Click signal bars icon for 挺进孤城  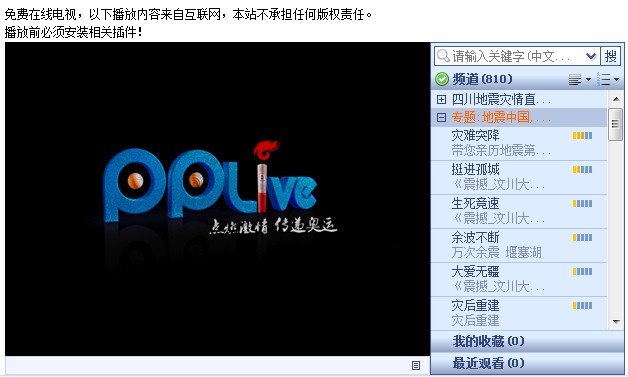pyautogui.click(x=582, y=170)
